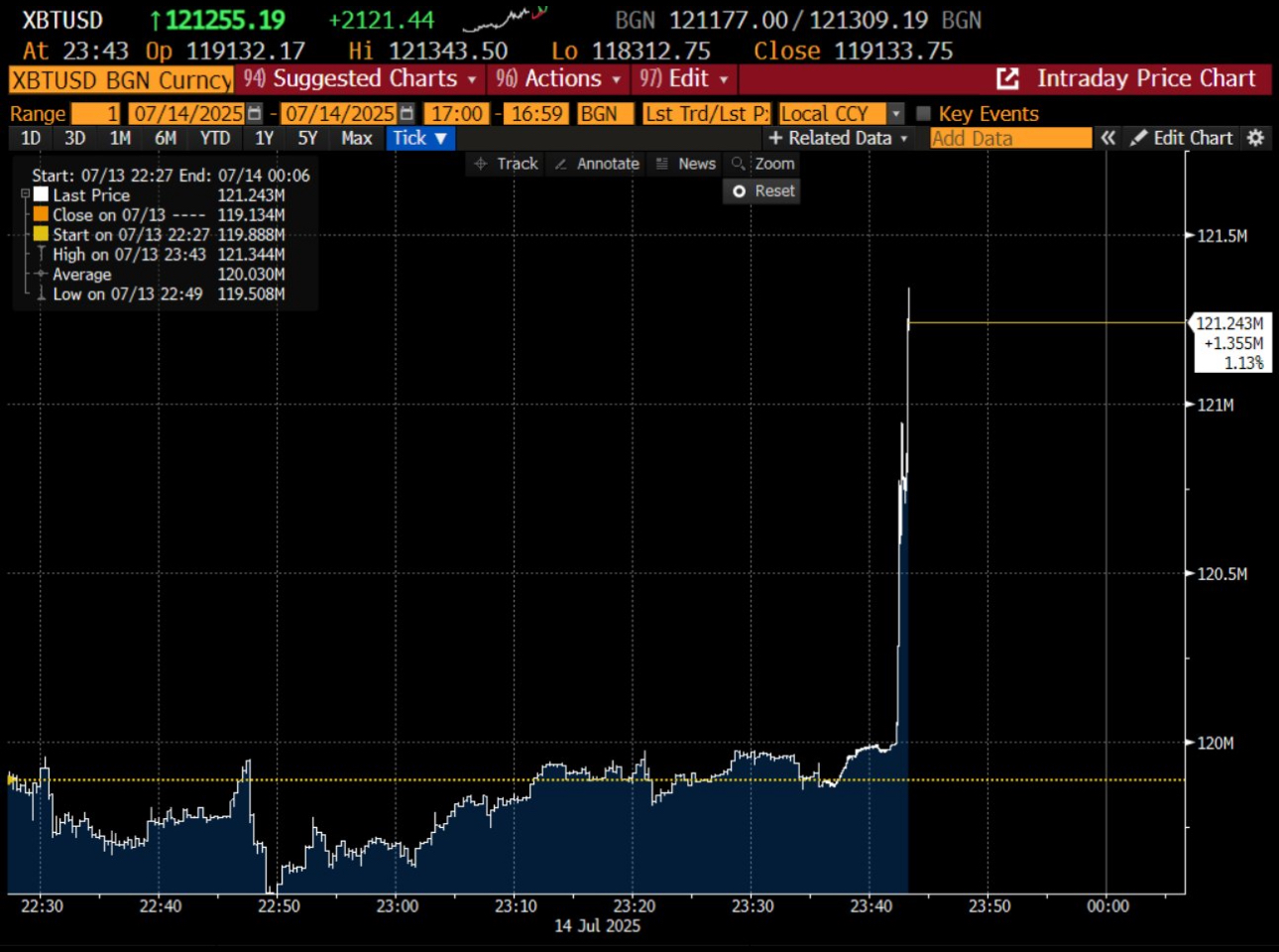Open the News overlay option

click(685, 164)
